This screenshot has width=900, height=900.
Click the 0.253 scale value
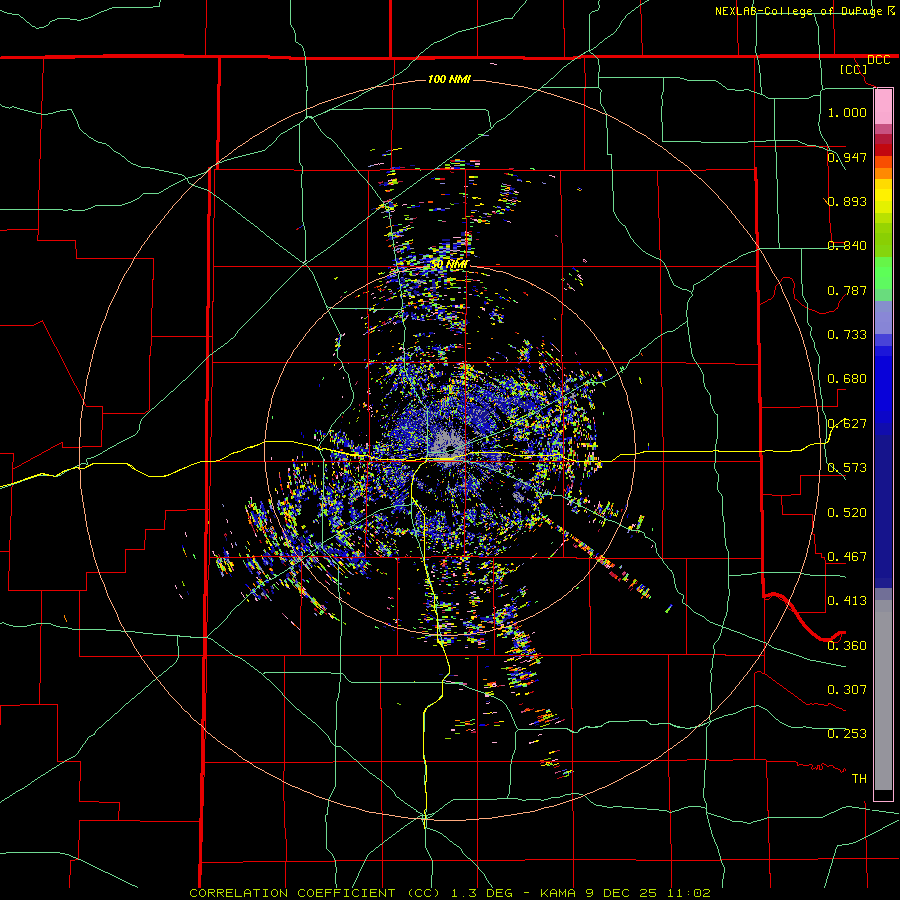pyautogui.click(x=847, y=734)
